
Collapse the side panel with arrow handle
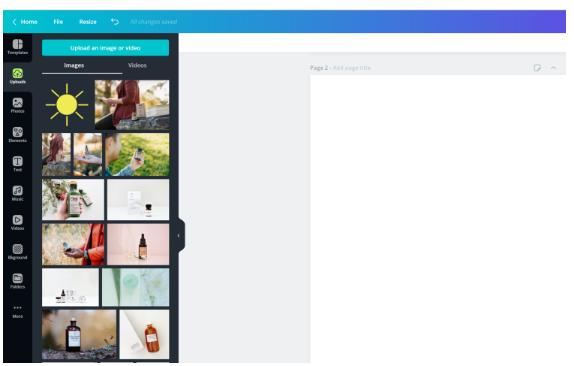180,235
